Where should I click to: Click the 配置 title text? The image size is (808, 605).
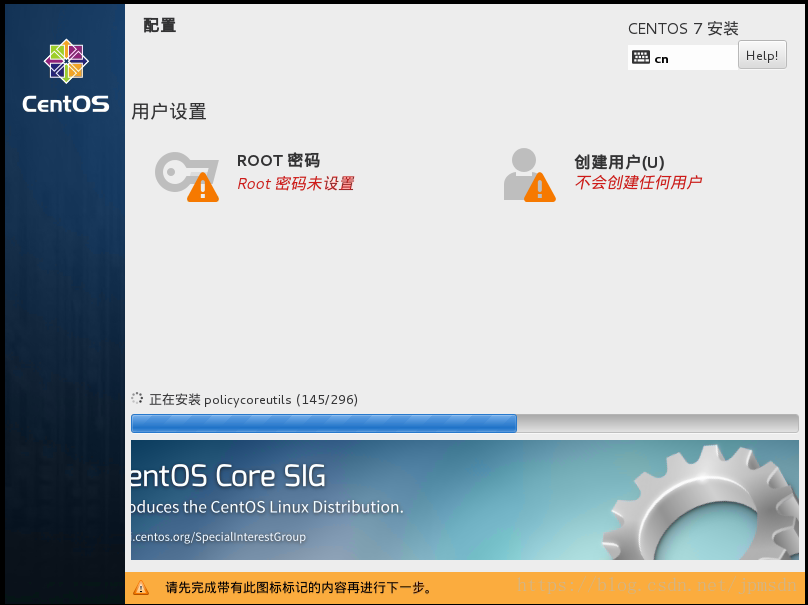(x=159, y=25)
